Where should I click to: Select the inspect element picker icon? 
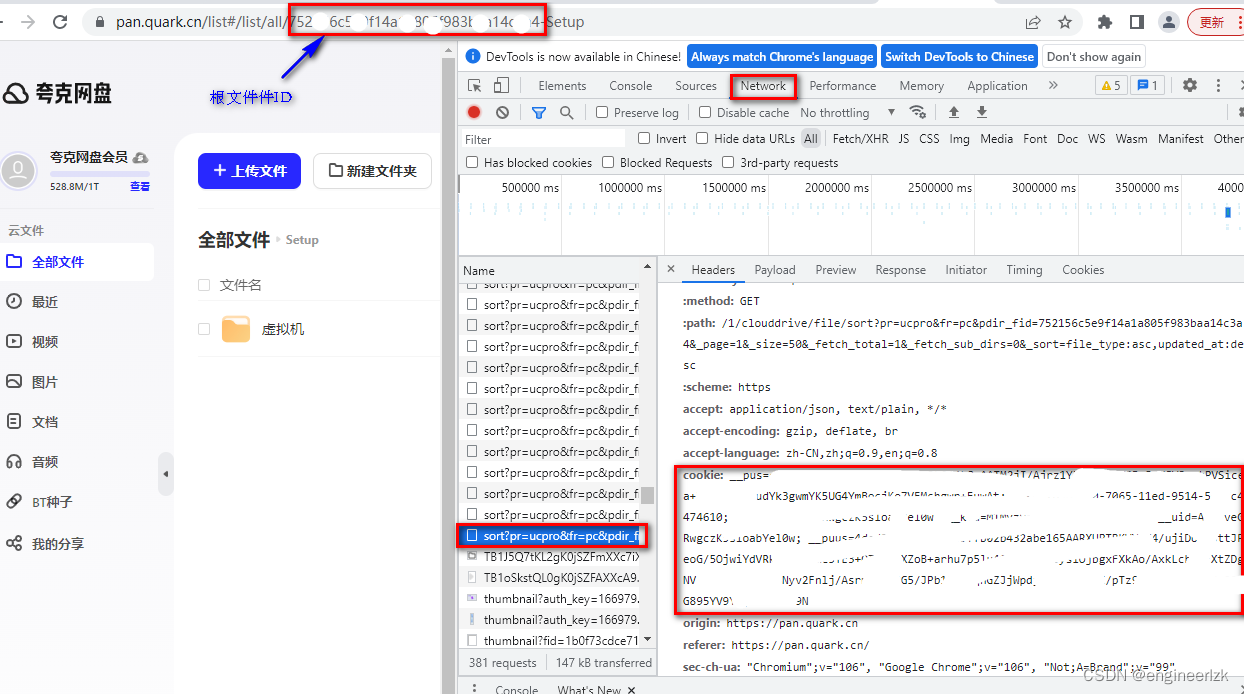click(475, 86)
